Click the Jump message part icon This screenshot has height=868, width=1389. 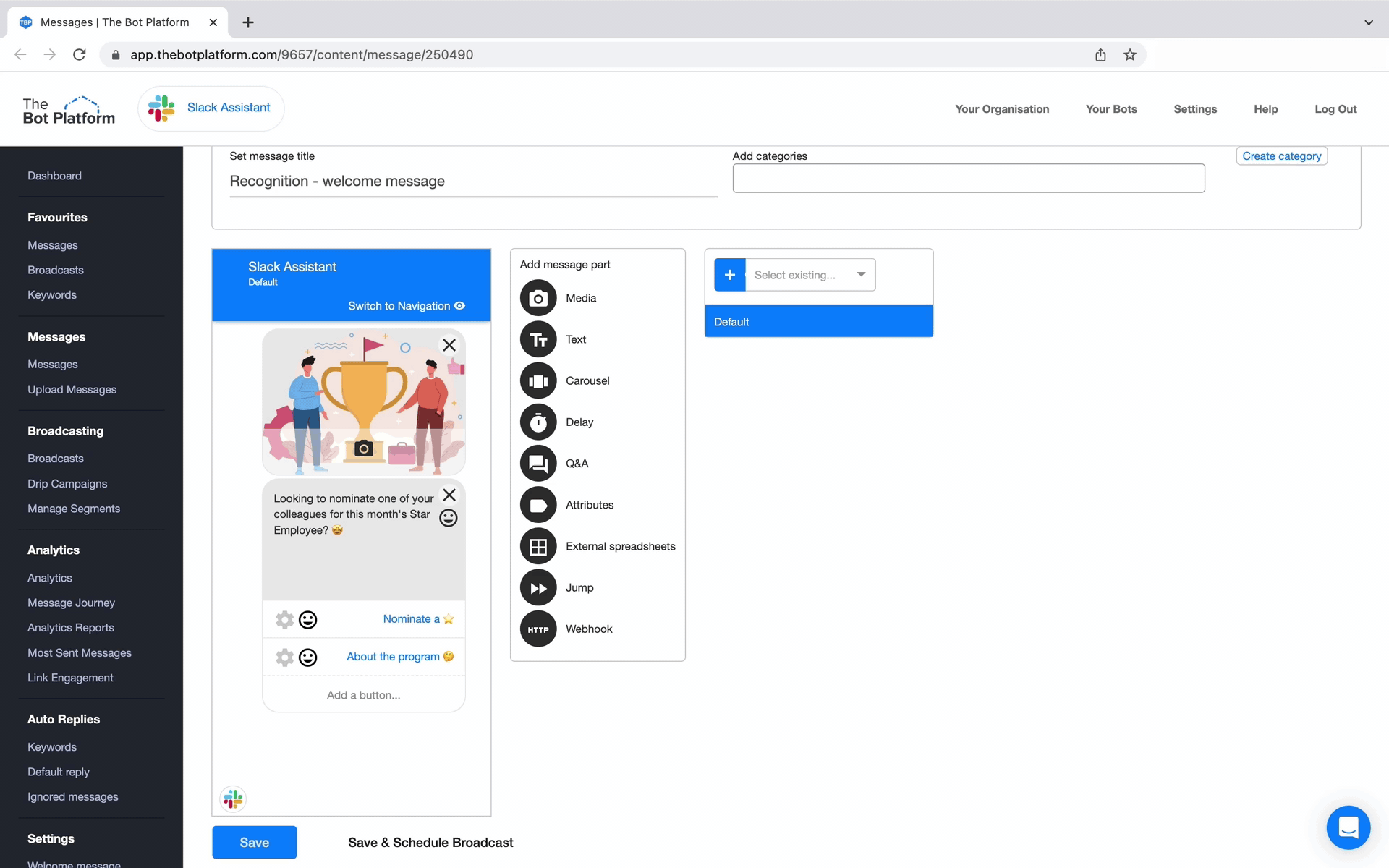point(537,587)
